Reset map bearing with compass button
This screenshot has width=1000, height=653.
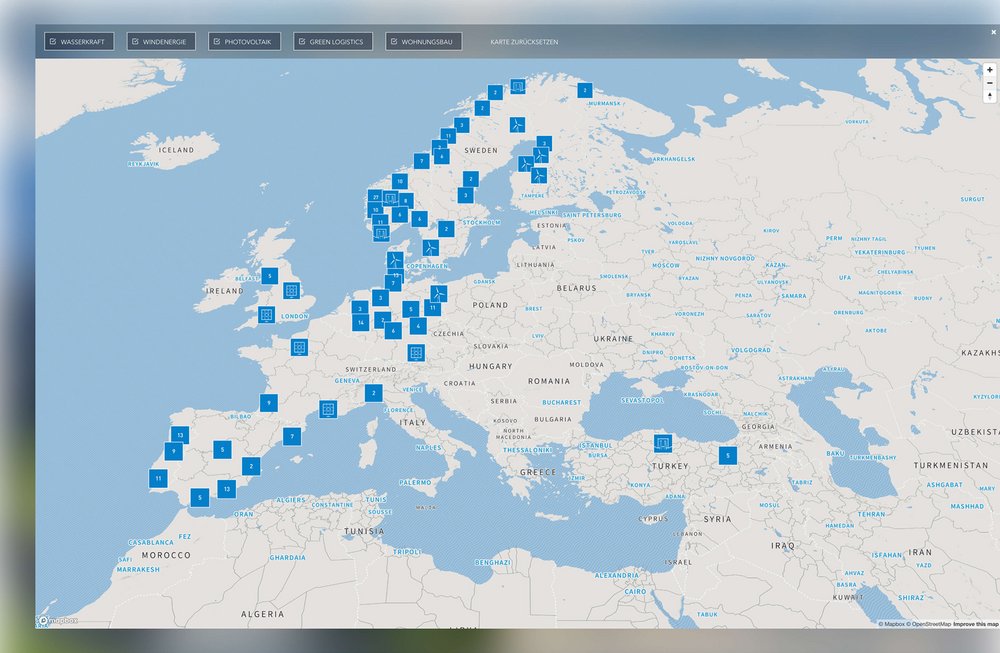(x=990, y=96)
